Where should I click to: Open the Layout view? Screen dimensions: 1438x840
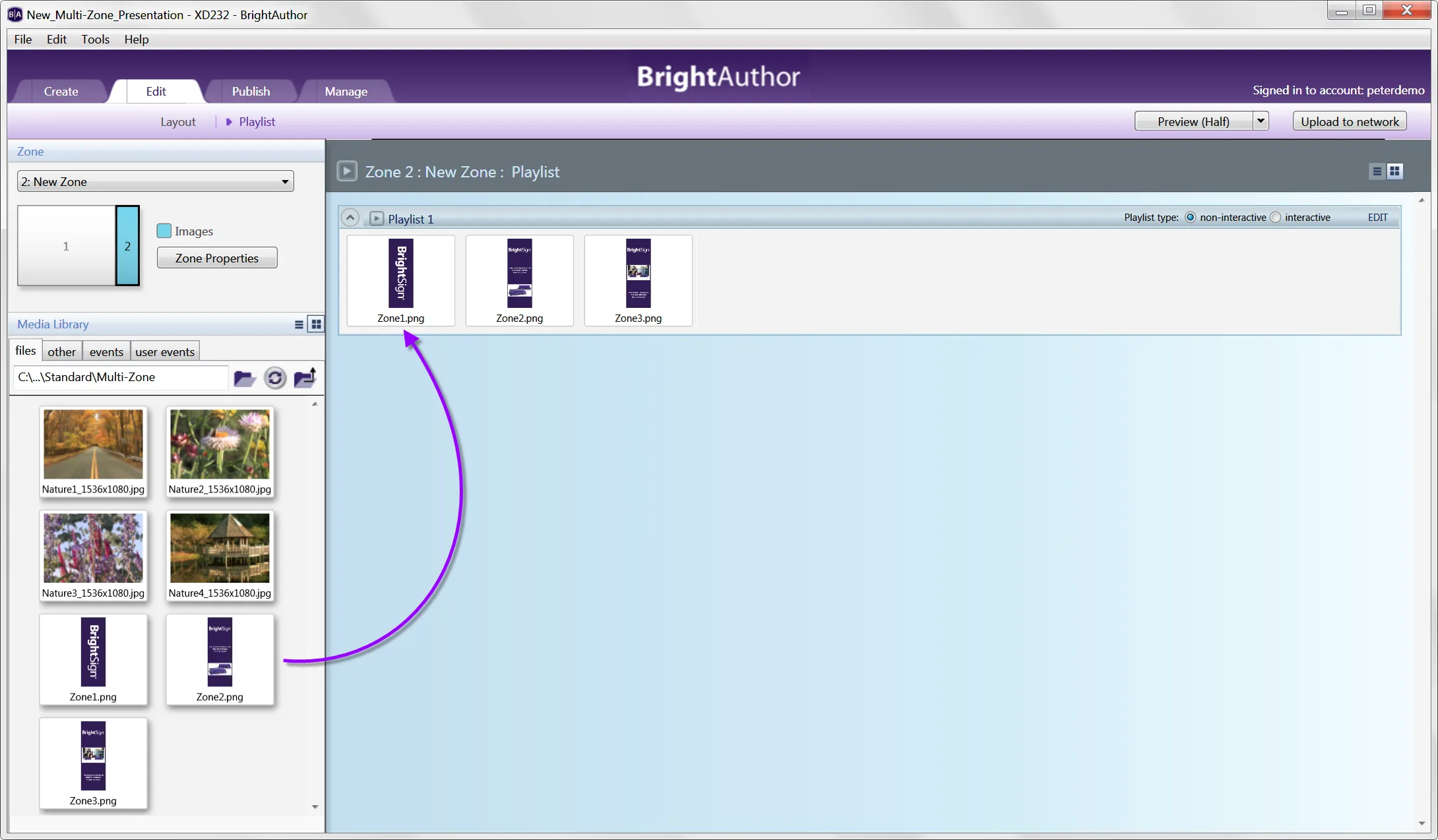click(178, 122)
